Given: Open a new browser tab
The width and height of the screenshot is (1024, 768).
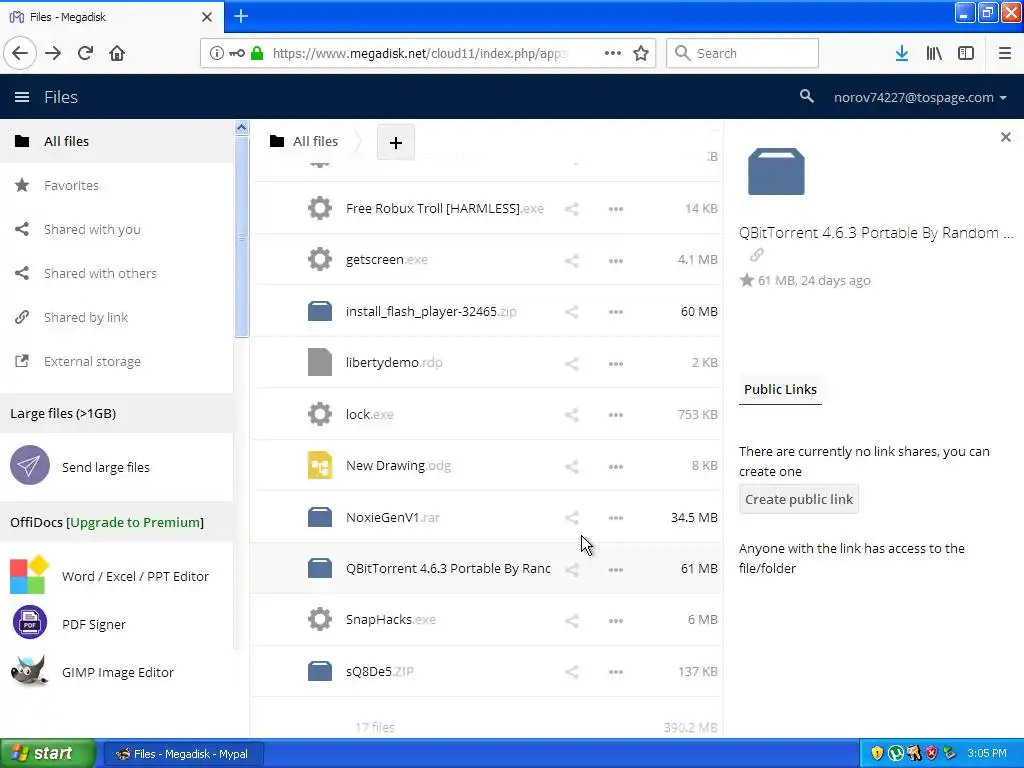Looking at the screenshot, I should point(241,16).
